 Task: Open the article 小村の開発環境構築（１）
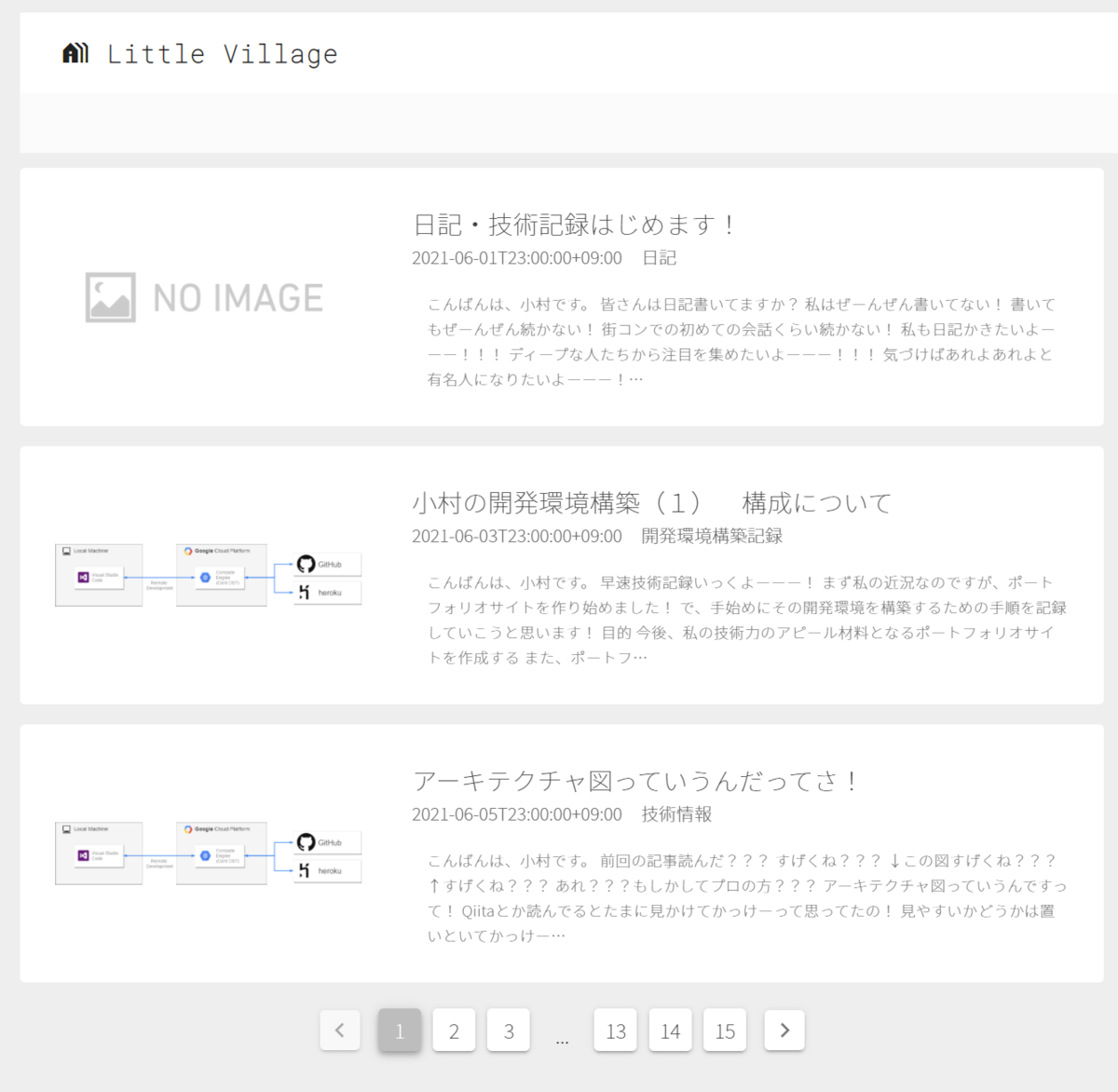tap(650, 501)
